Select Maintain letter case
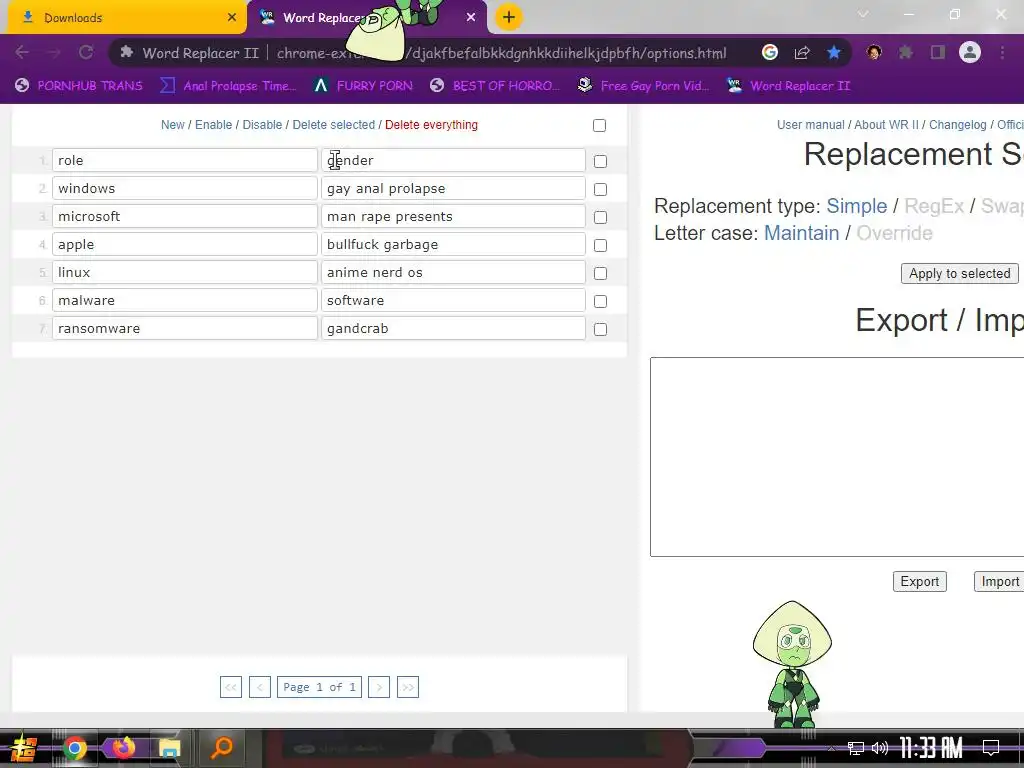The height and width of the screenshot is (768, 1024). click(801, 233)
